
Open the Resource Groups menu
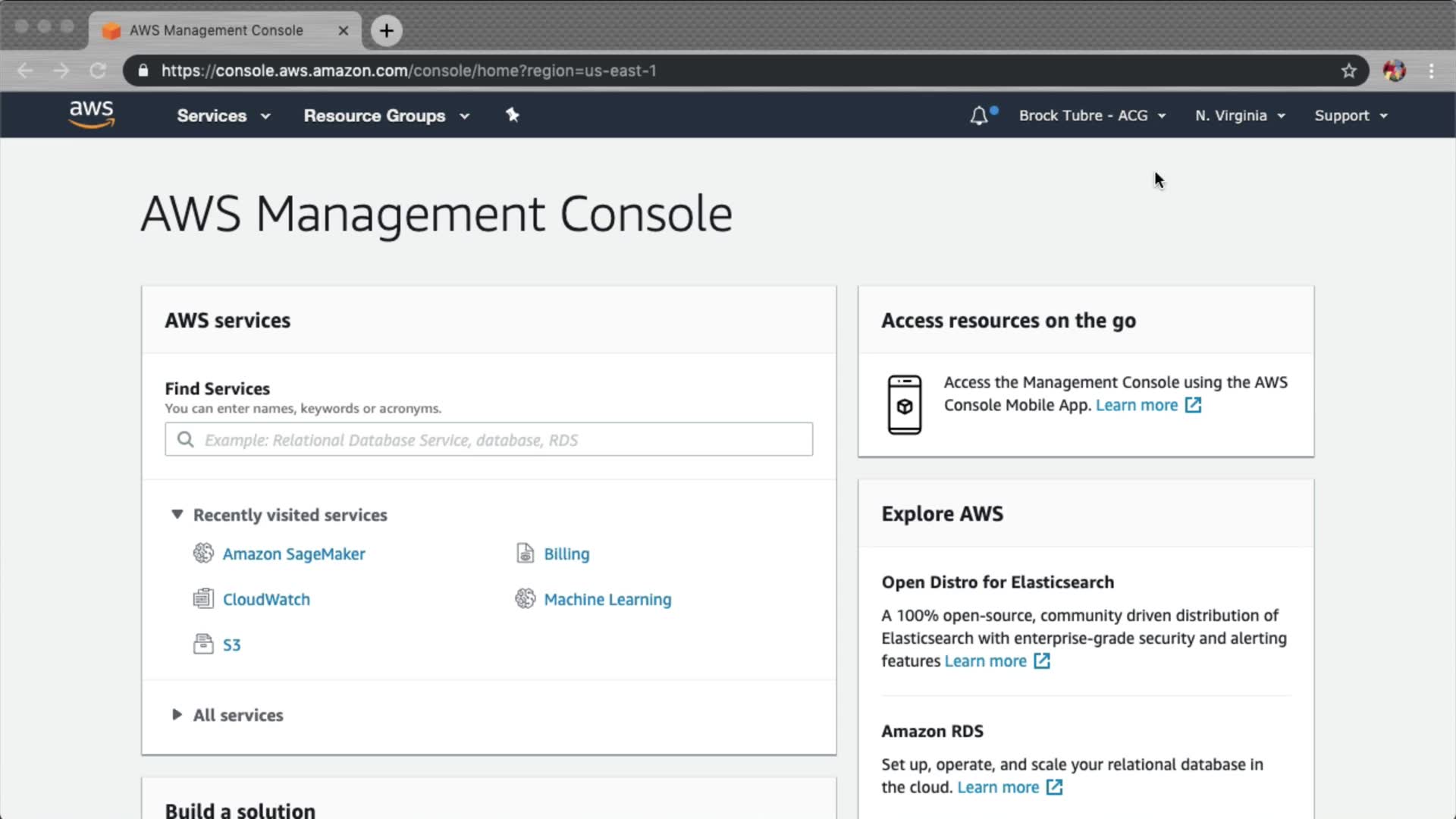click(x=386, y=116)
